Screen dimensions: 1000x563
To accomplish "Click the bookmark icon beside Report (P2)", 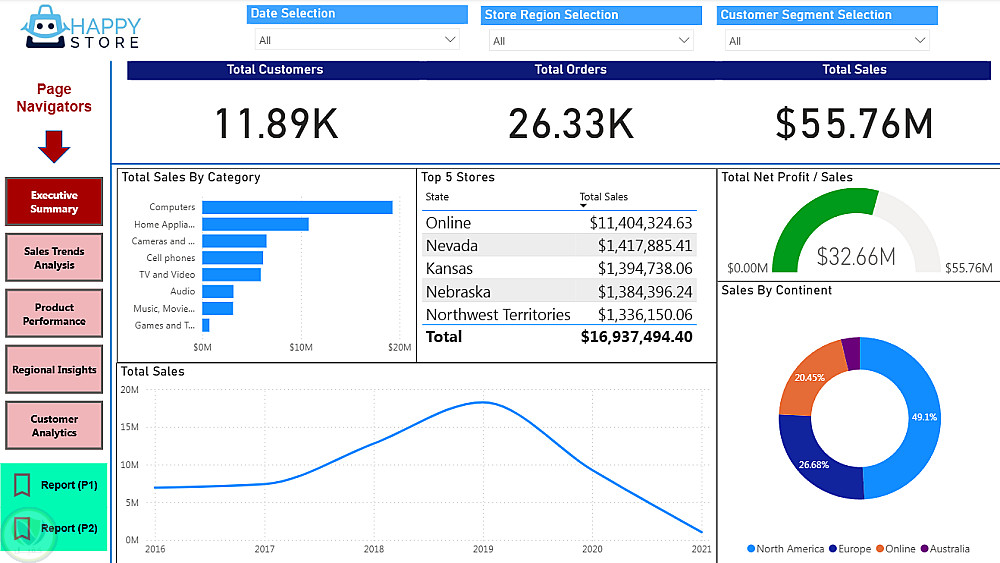I will pyautogui.click(x=22, y=529).
